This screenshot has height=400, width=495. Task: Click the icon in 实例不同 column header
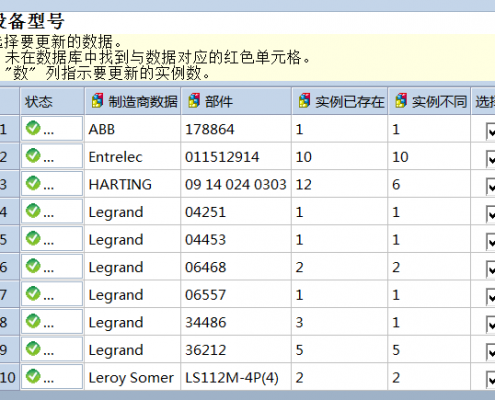(401, 101)
